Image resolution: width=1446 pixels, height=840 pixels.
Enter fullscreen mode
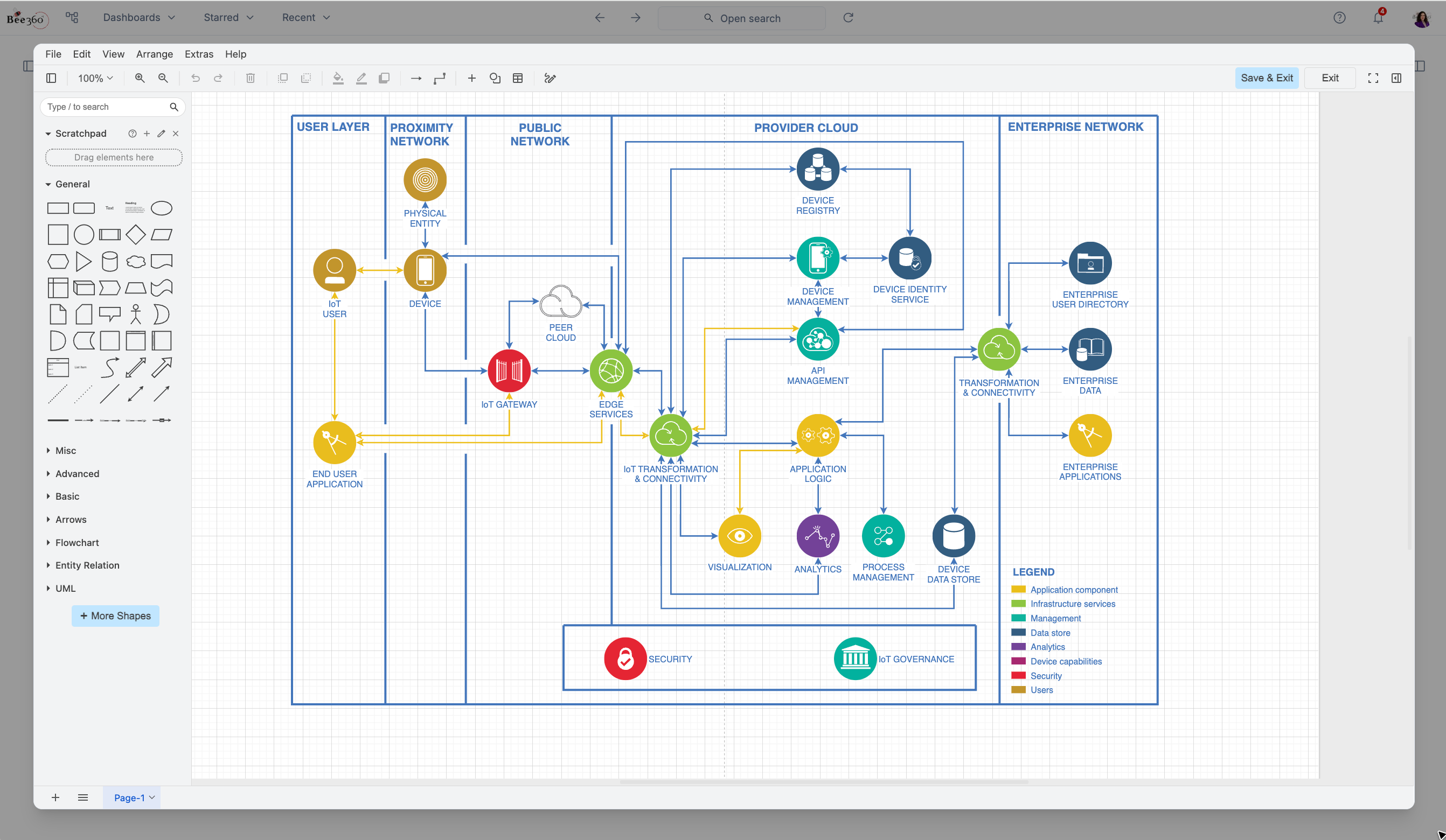pos(1373,78)
